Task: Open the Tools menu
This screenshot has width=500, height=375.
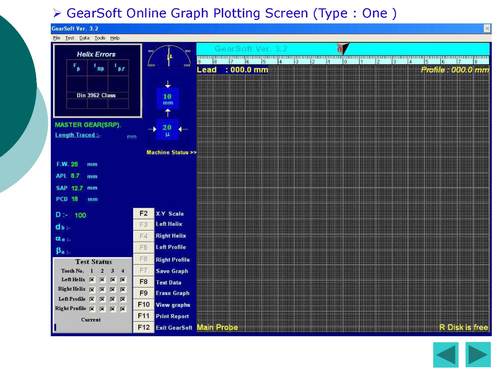Action: click(x=100, y=38)
